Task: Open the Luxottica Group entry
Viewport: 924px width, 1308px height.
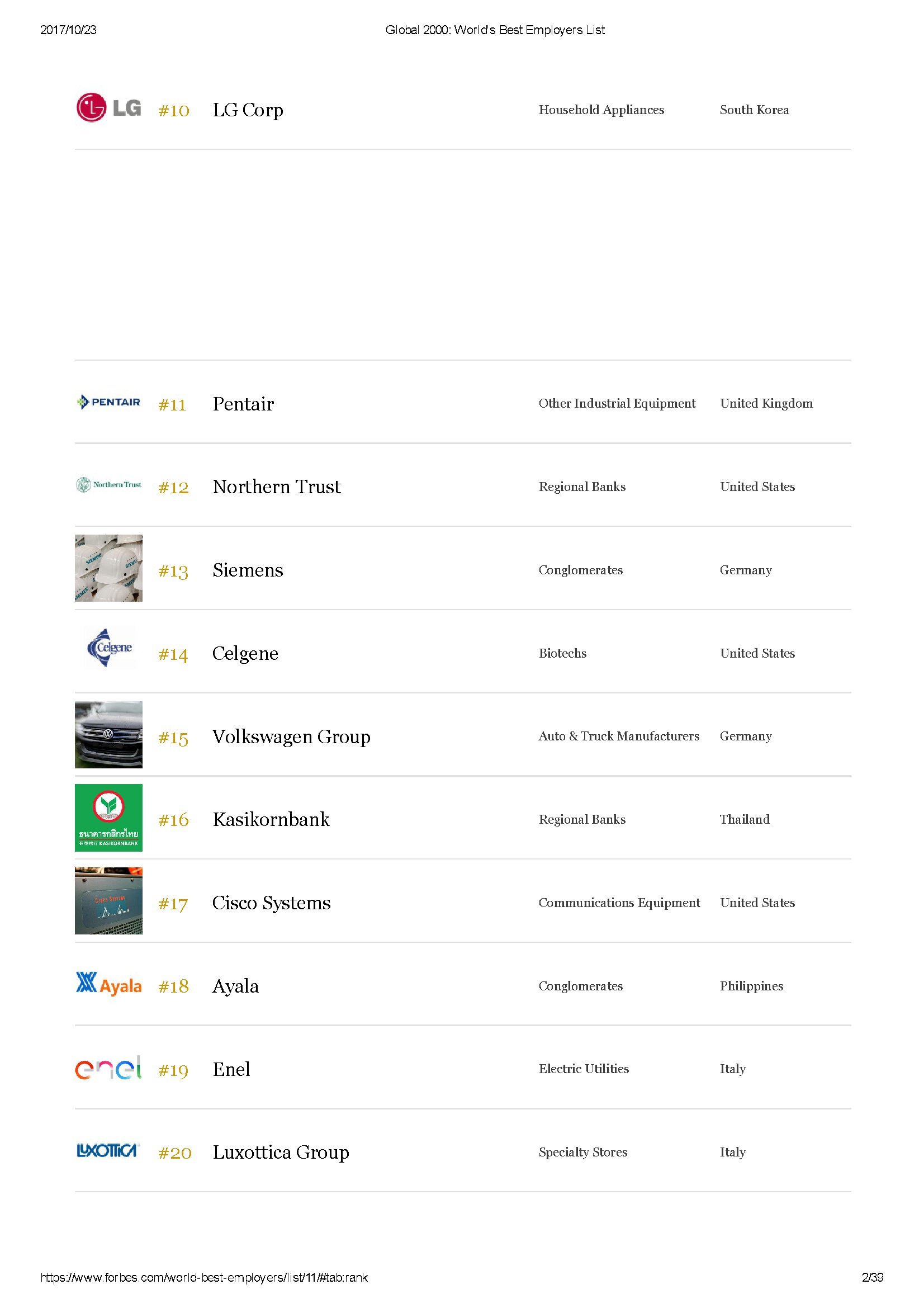Action: 281,1152
